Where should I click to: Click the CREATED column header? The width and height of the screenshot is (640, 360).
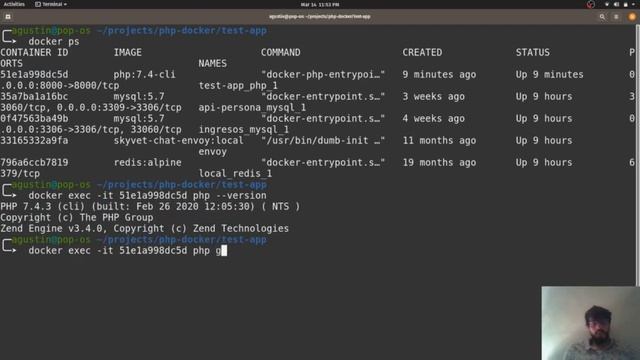click(422, 52)
